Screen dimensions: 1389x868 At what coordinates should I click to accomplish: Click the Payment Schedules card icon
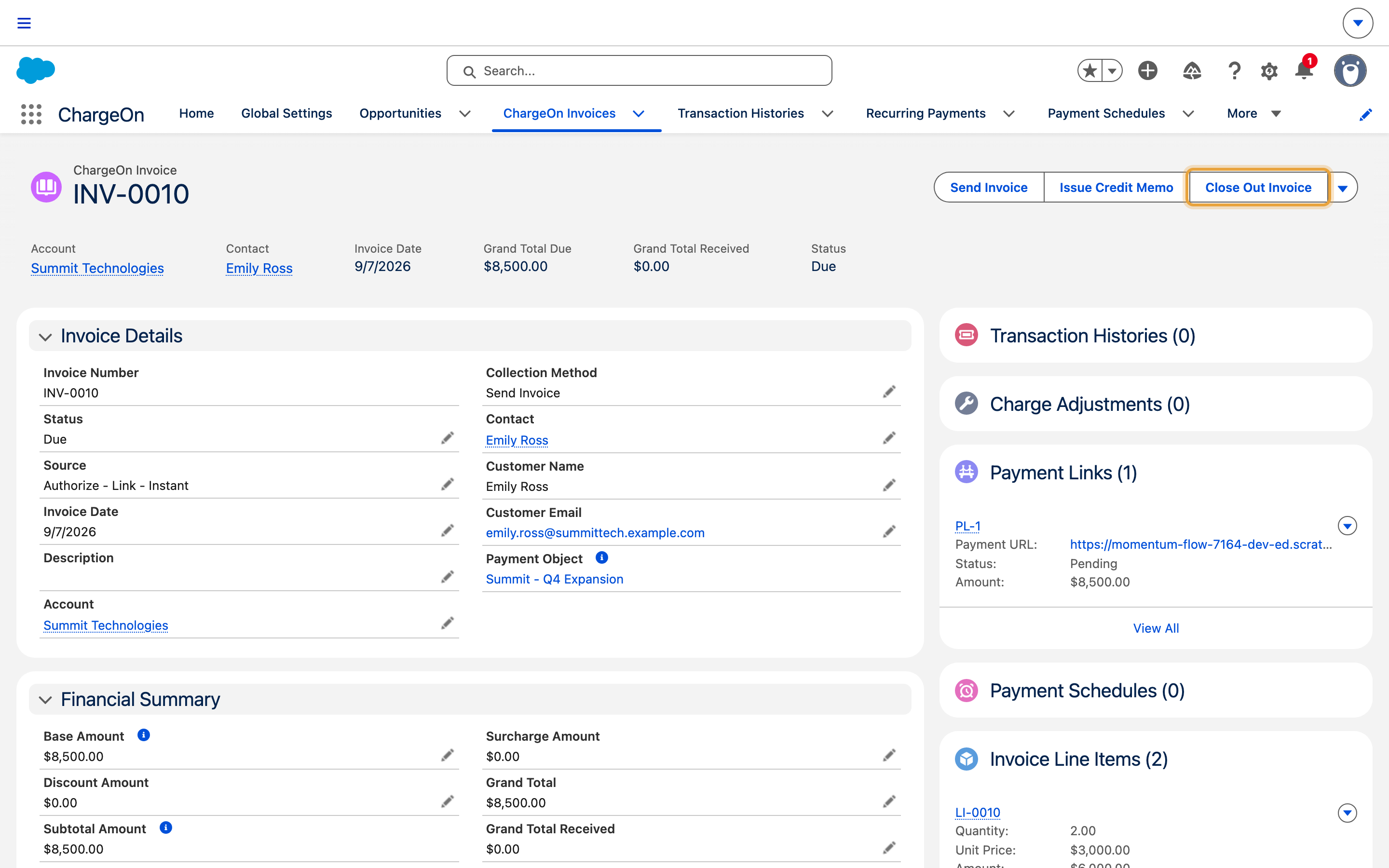[967, 690]
